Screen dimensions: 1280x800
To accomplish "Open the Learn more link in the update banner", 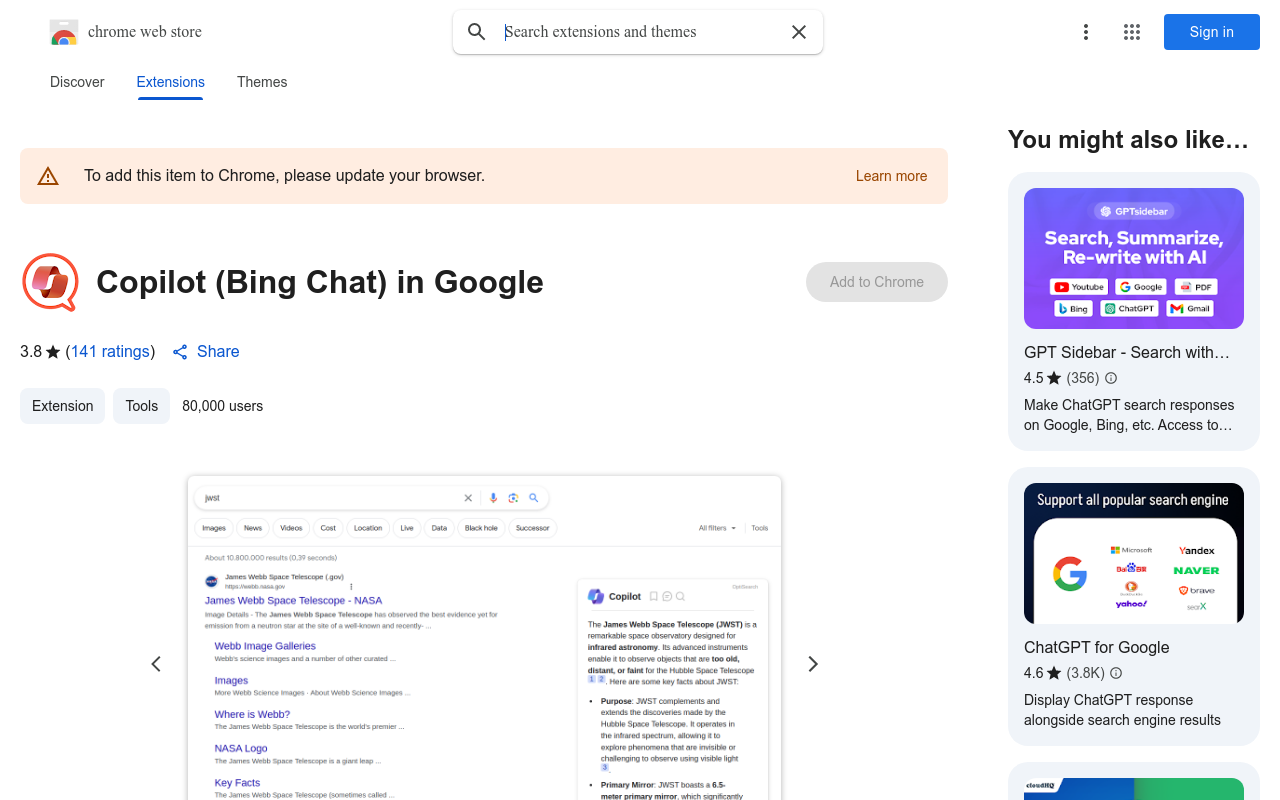I will tap(891, 176).
